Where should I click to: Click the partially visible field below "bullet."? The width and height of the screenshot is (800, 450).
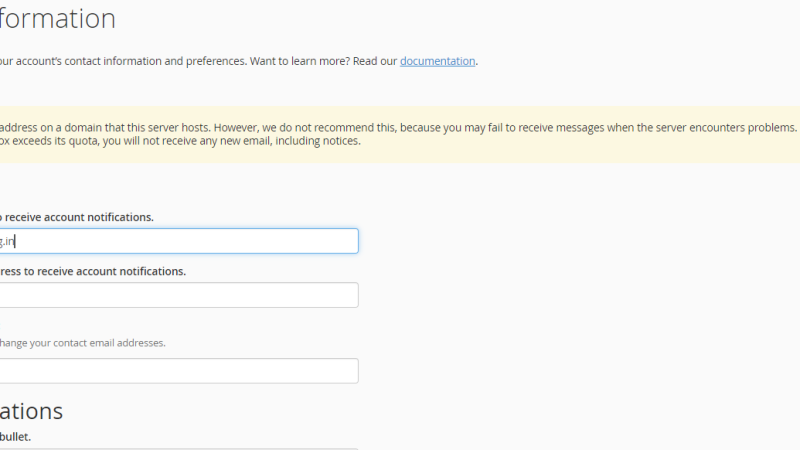tap(179, 448)
